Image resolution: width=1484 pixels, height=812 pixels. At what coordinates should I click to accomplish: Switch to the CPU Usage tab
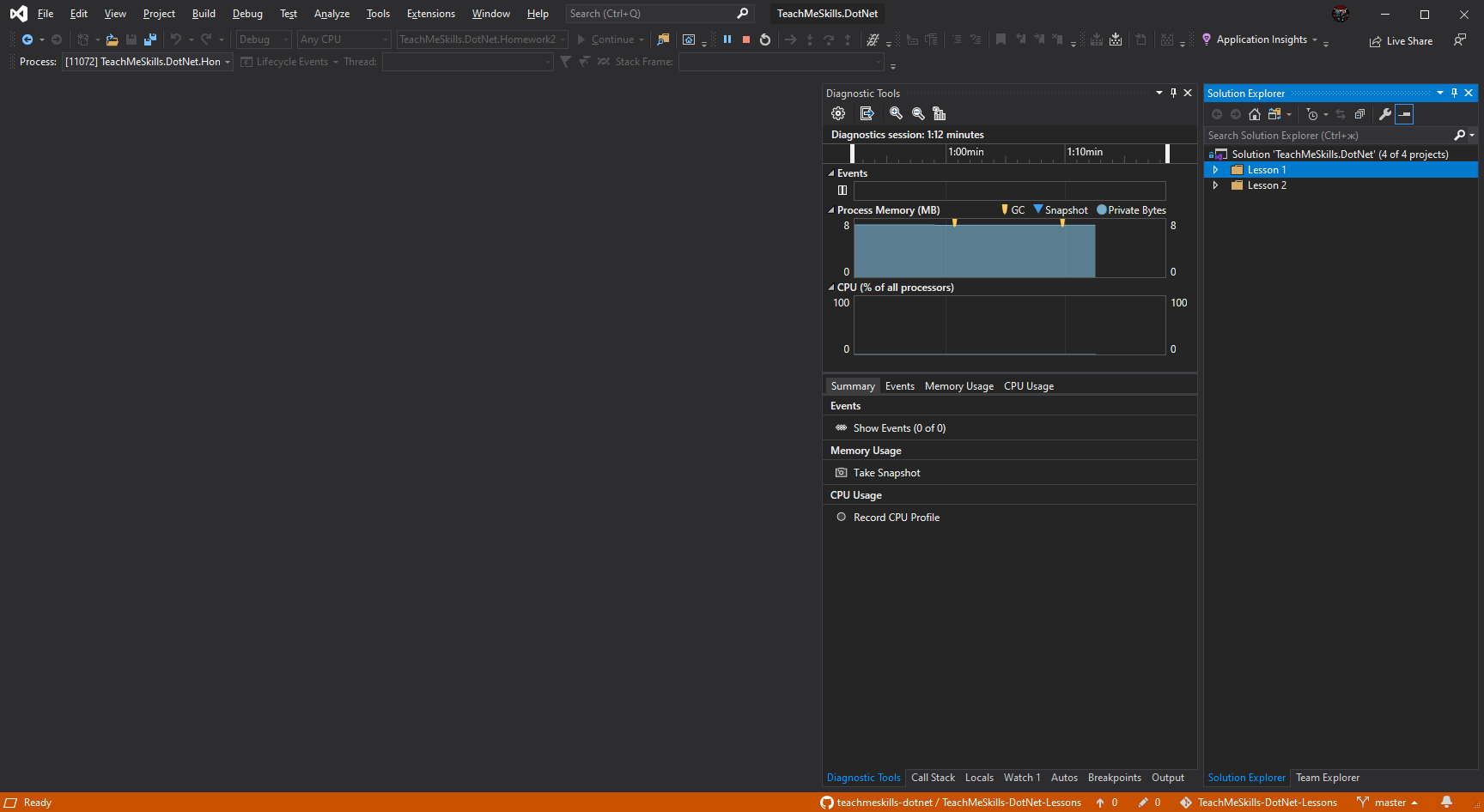pyautogui.click(x=1029, y=386)
